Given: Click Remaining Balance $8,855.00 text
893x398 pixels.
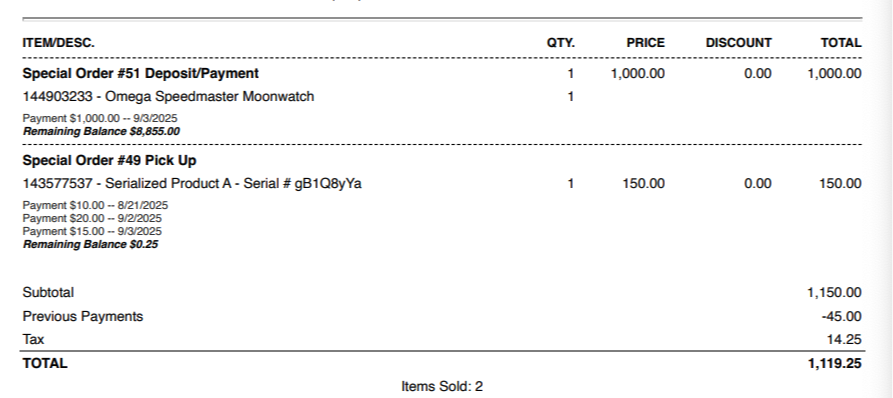Looking at the screenshot, I should click(101, 132).
